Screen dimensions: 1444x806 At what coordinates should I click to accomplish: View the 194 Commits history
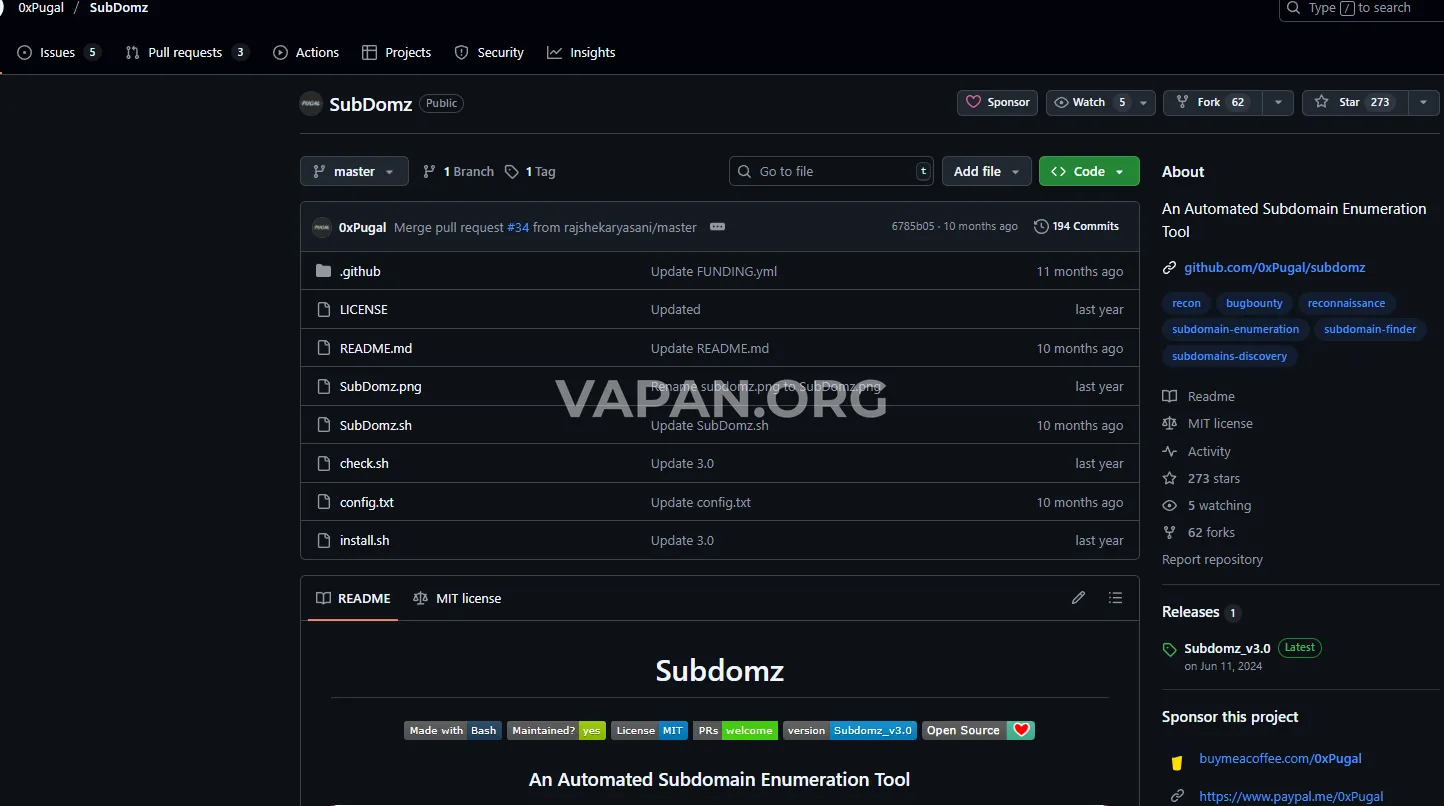point(1076,226)
